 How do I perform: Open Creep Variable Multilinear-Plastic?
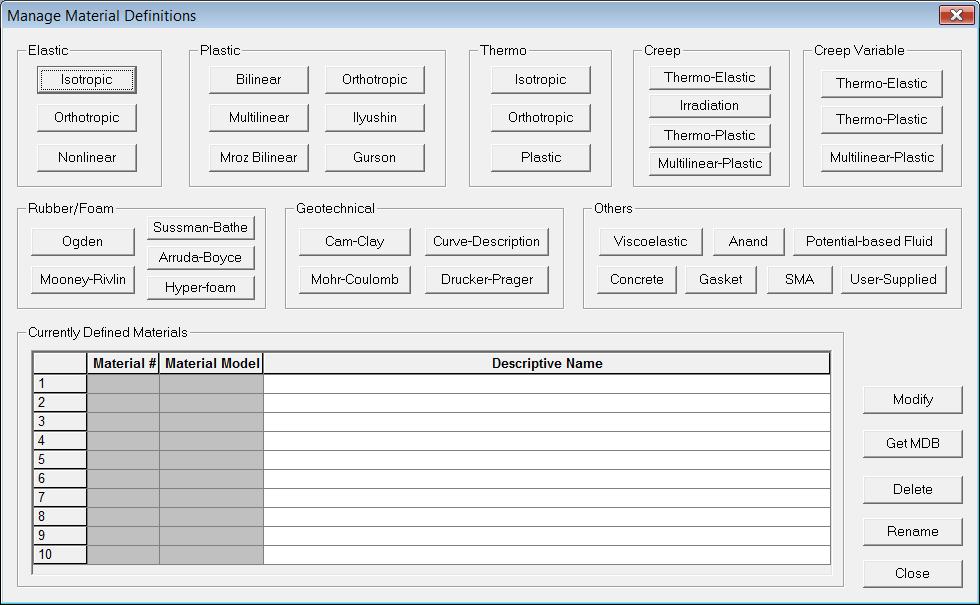click(x=881, y=158)
